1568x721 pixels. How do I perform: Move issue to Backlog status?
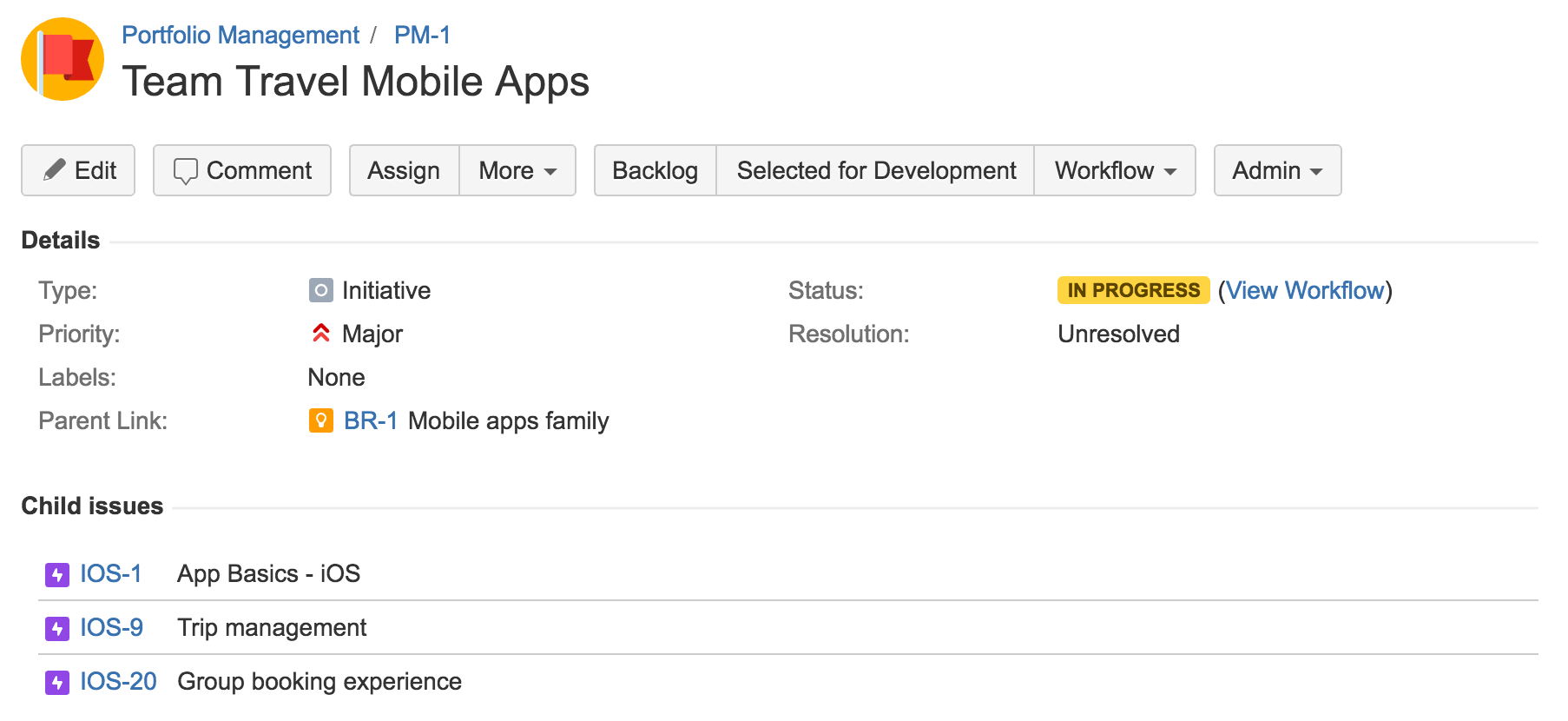point(655,170)
